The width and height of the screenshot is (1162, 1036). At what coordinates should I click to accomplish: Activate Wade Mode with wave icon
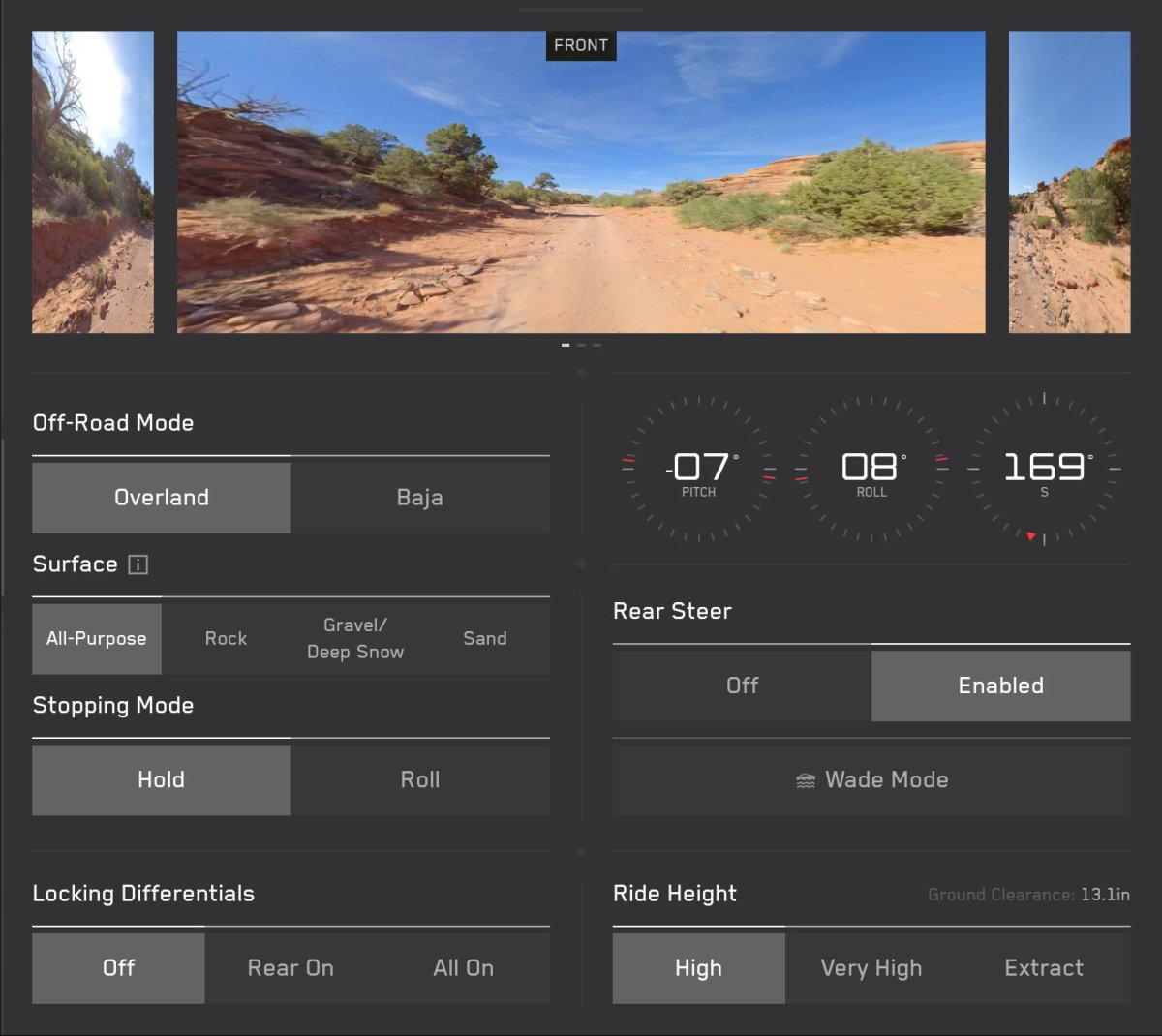(871, 780)
